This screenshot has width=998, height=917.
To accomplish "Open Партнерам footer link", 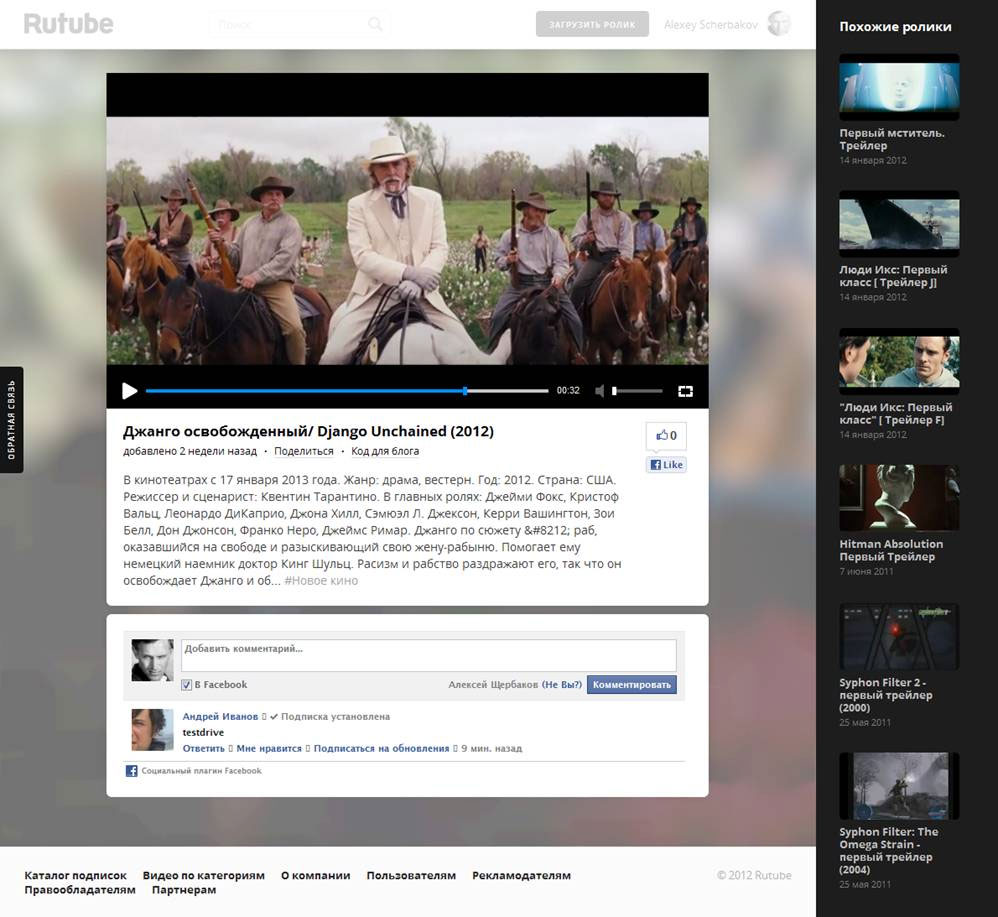I will click(184, 890).
